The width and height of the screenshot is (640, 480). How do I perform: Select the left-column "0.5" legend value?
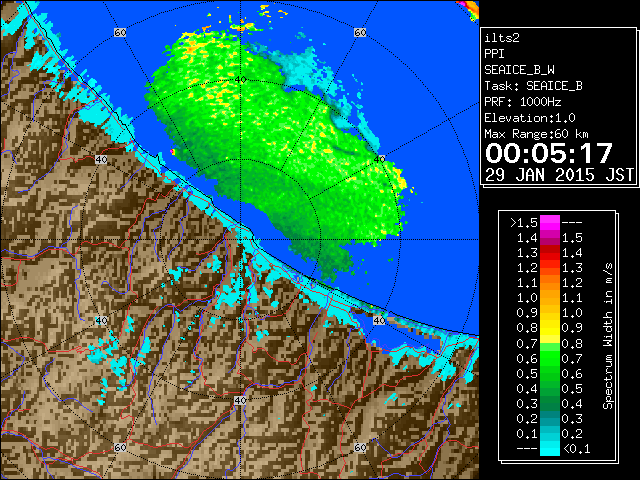tap(527, 373)
